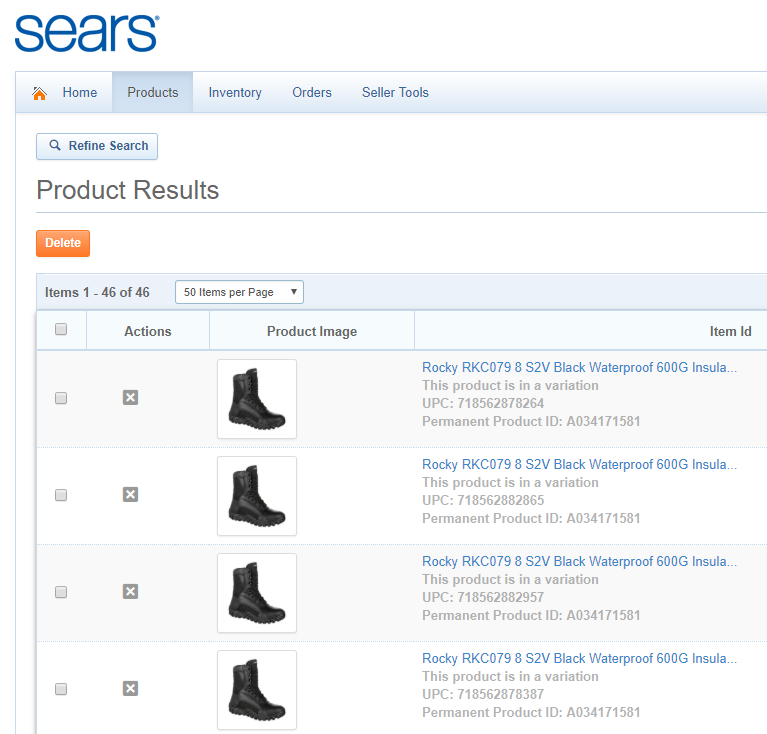This screenshot has width=767, height=734.
Task: Click boot thumbnail for UPC 718562882957
Action: click(257, 593)
